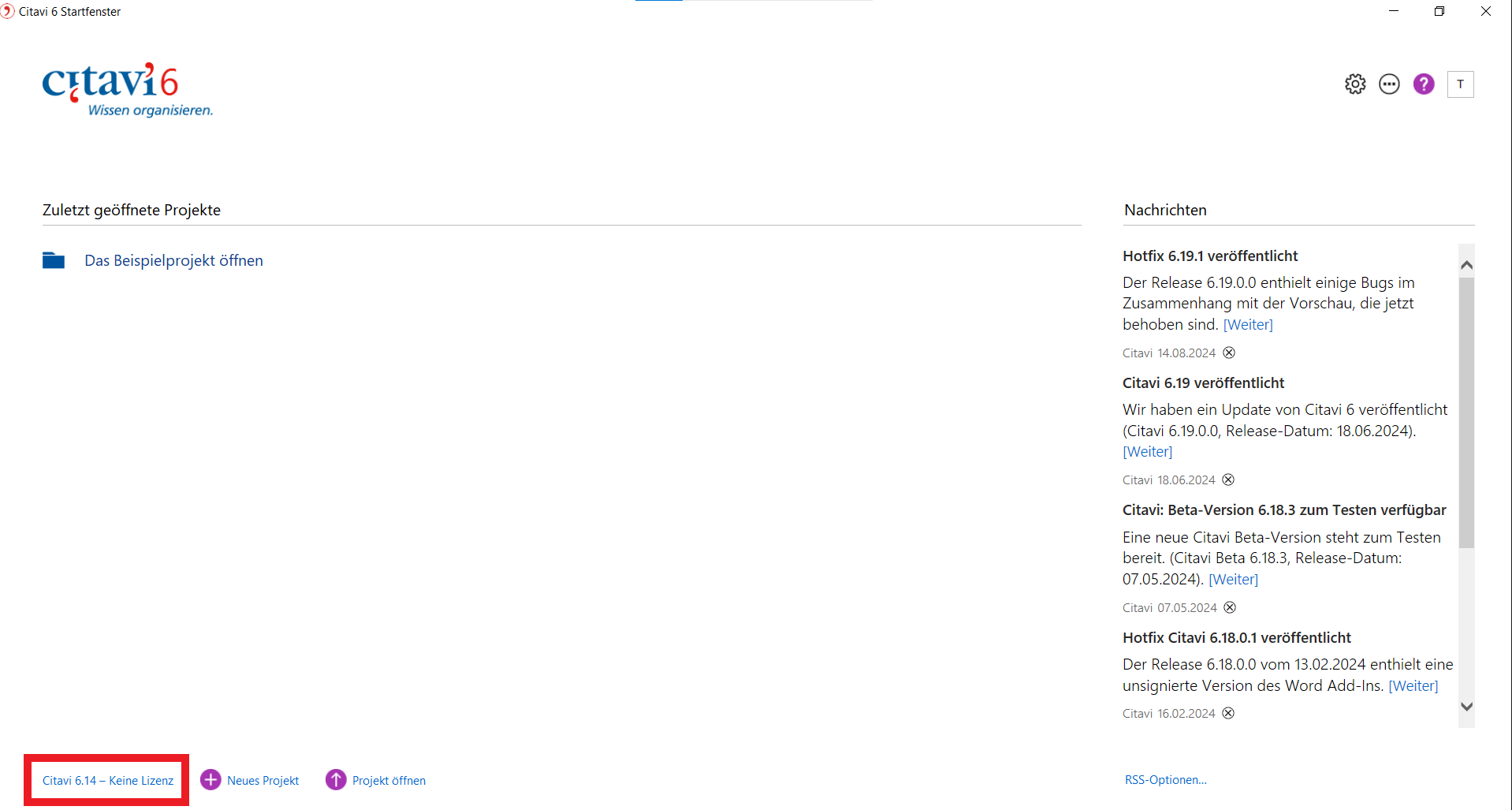The image size is (1512, 810).
Task: Follow Weiter link under Citavi 6.19 veröffentlicht
Action: pyautogui.click(x=1147, y=452)
